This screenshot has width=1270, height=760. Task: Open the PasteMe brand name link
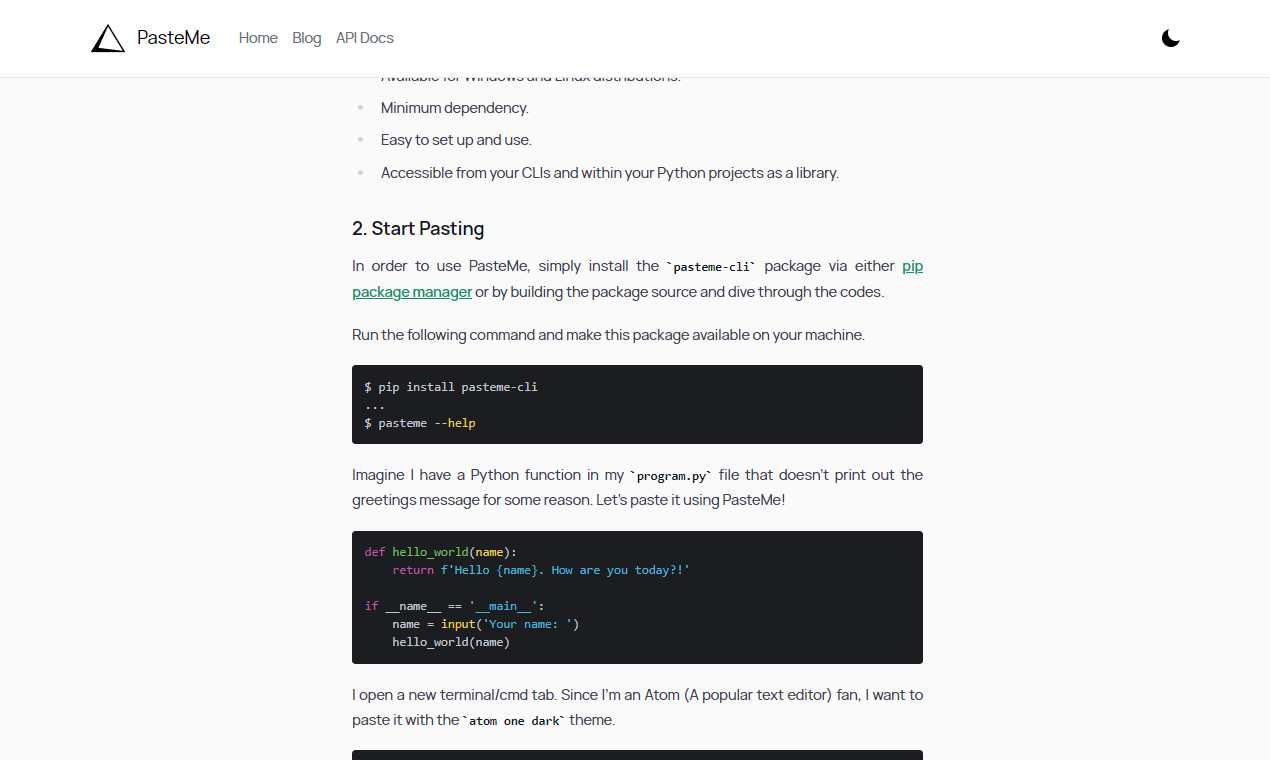coord(173,38)
